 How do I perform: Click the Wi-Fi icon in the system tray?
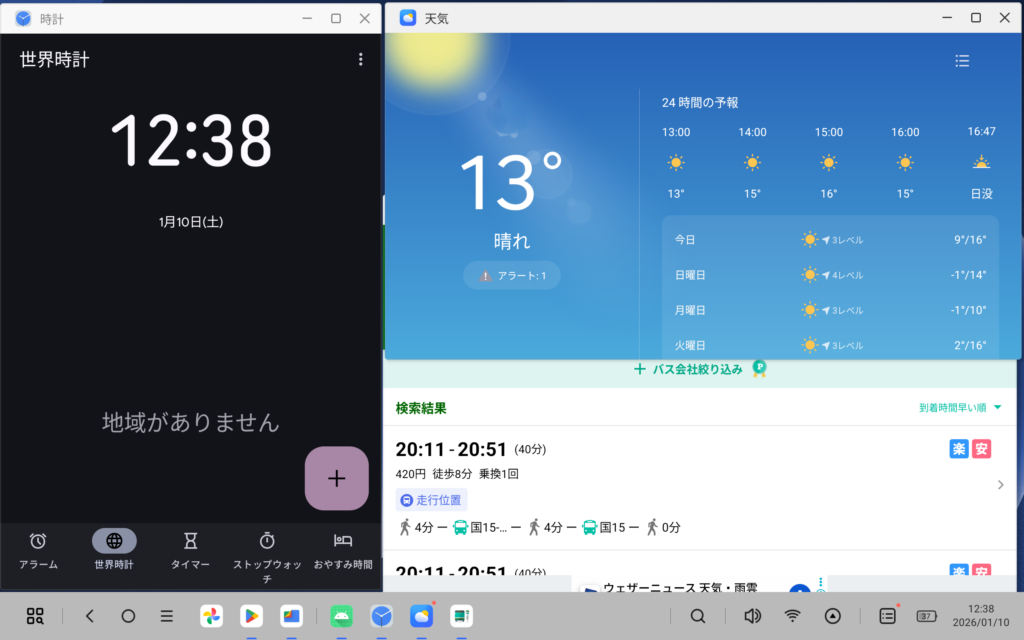(792, 616)
